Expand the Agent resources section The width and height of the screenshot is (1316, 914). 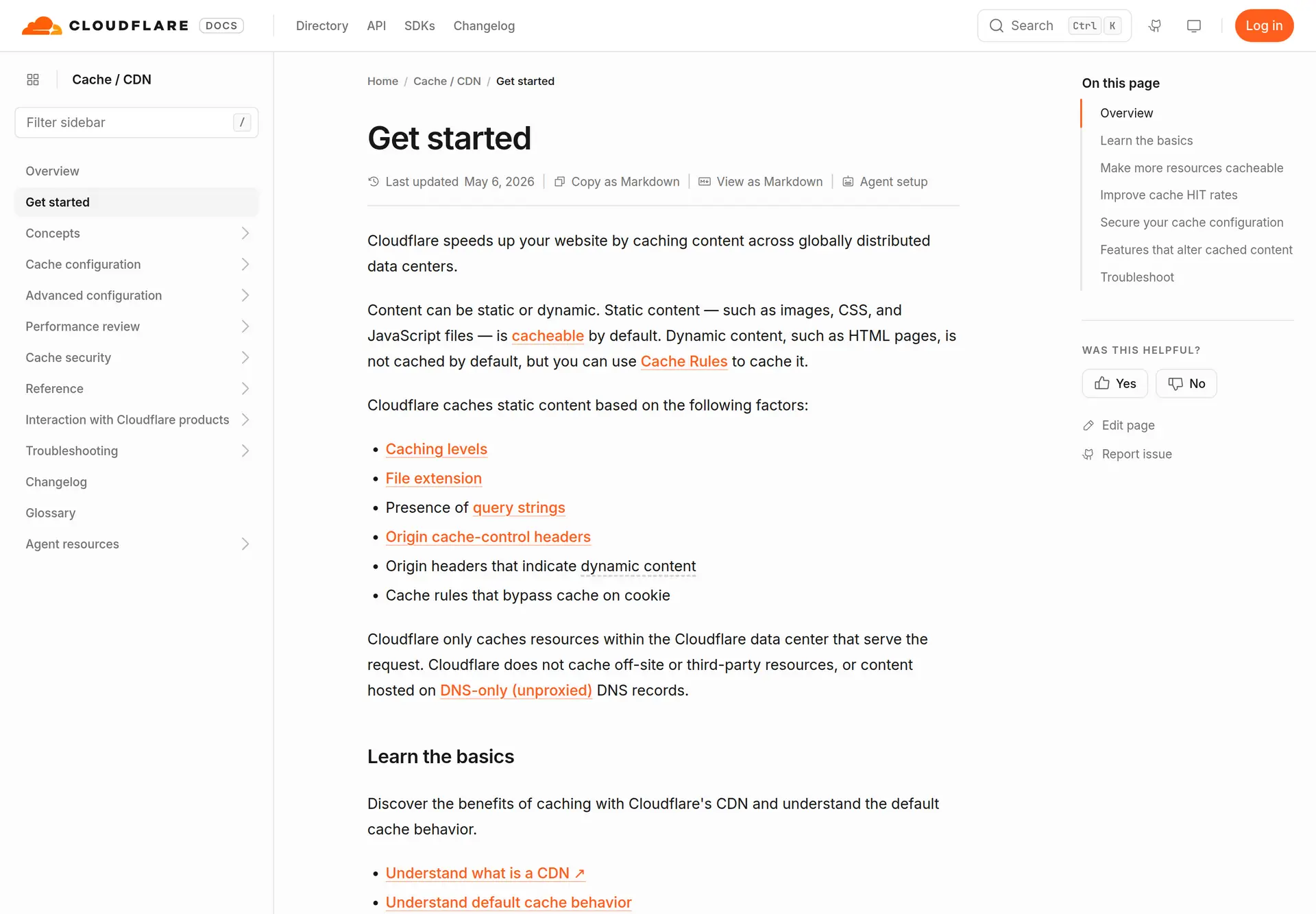pos(245,544)
